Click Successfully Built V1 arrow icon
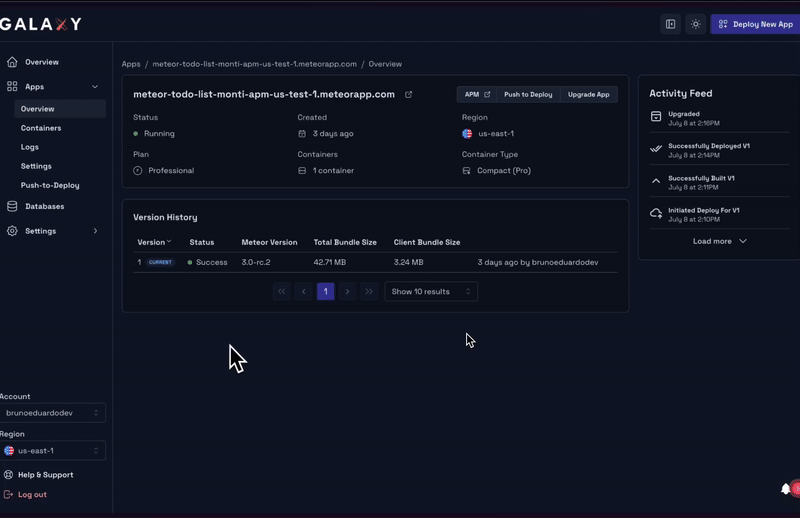The width and height of the screenshot is (800, 518). point(656,181)
